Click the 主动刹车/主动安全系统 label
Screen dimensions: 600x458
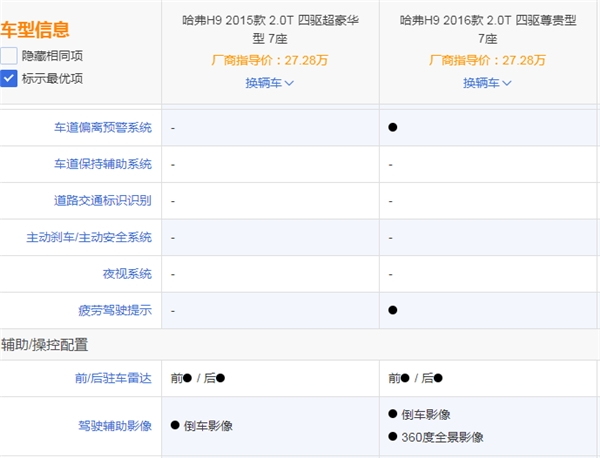(x=89, y=238)
